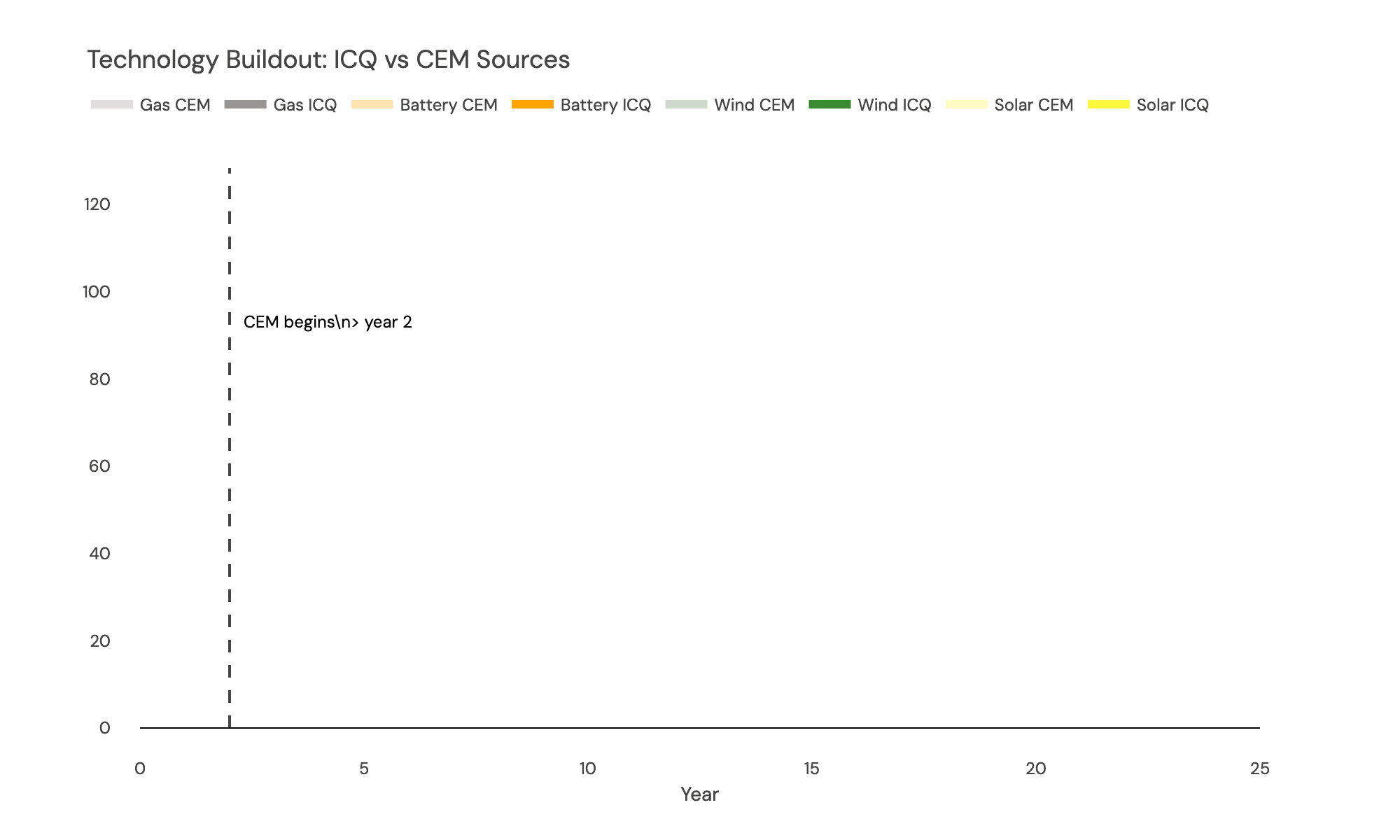The height and width of the screenshot is (840, 1400).
Task: Click the y-axis tick label 120
Action: pos(97,204)
